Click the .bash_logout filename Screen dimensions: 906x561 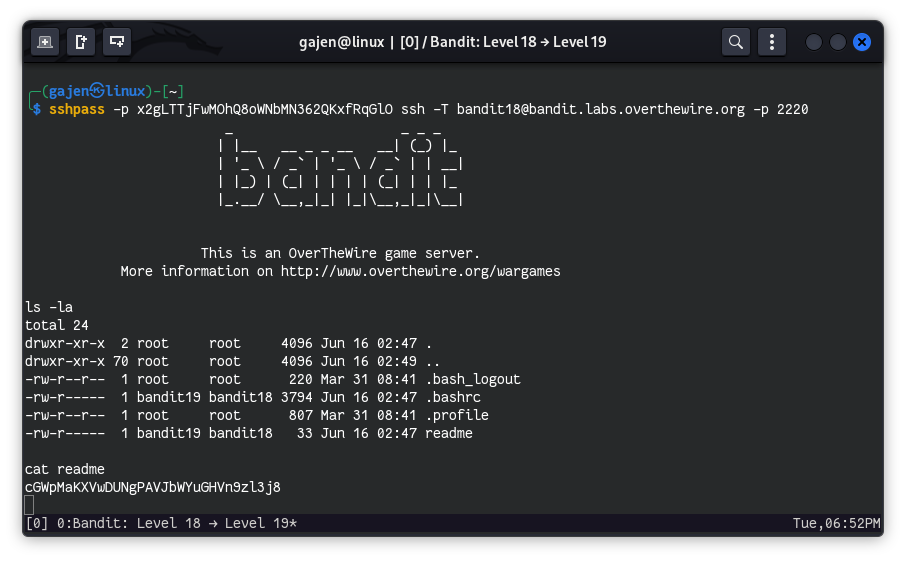click(472, 379)
